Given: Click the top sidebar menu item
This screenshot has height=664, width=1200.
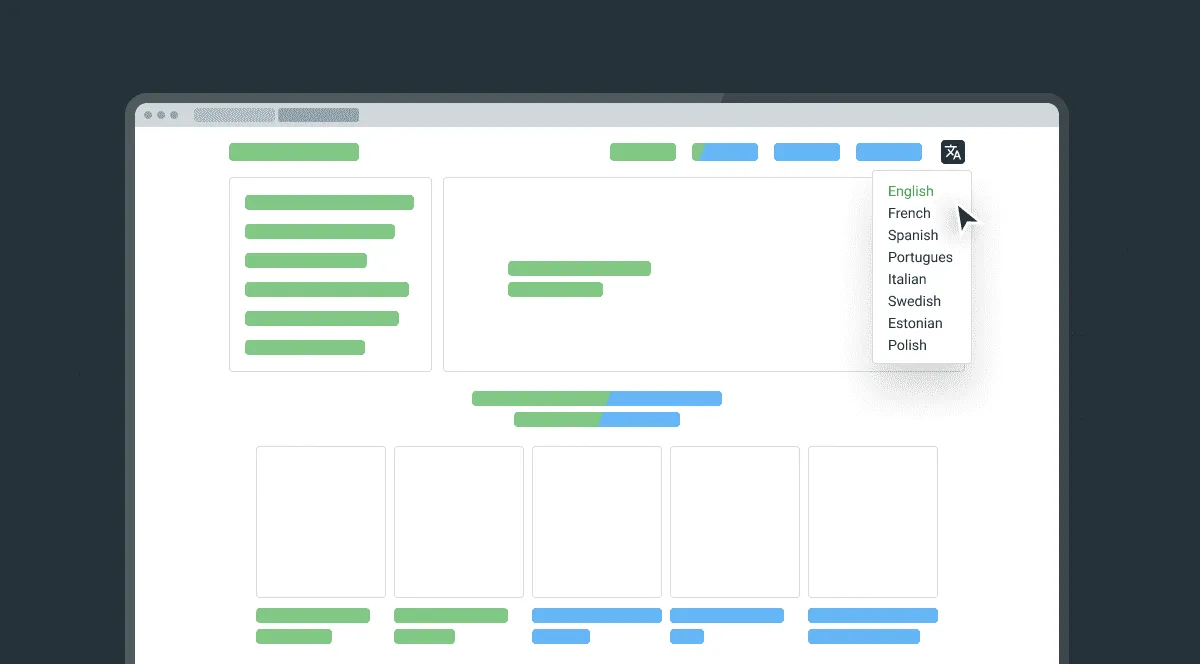Looking at the screenshot, I should pyautogui.click(x=329, y=203).
